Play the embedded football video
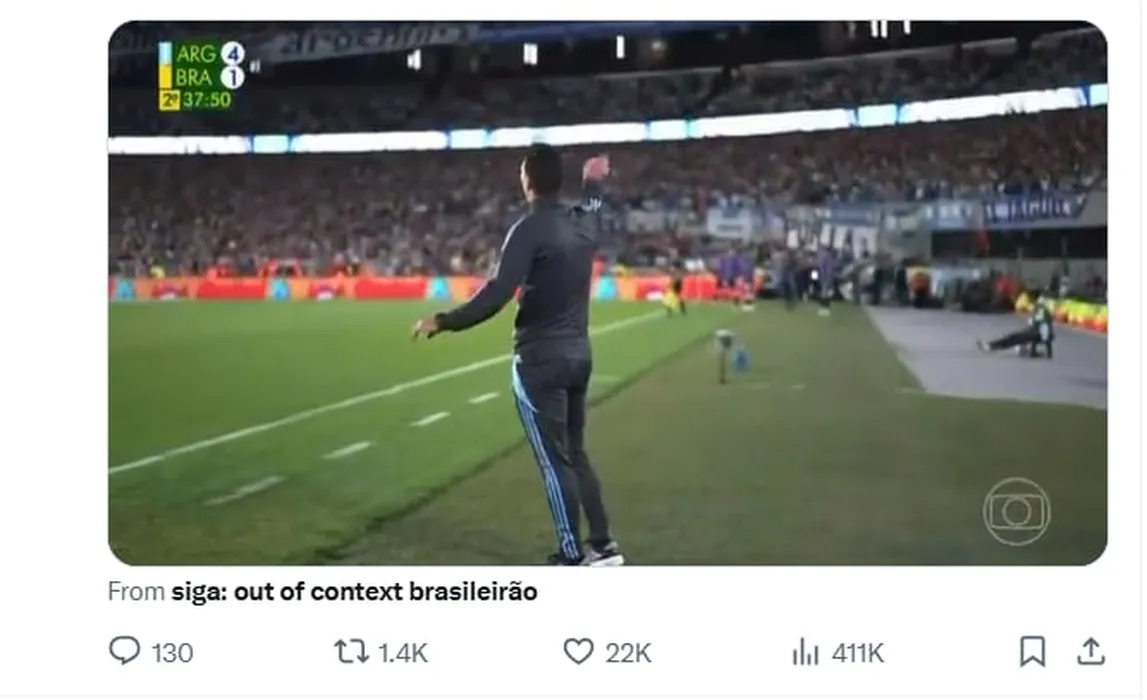1147x700 pixels. (607, 293)
